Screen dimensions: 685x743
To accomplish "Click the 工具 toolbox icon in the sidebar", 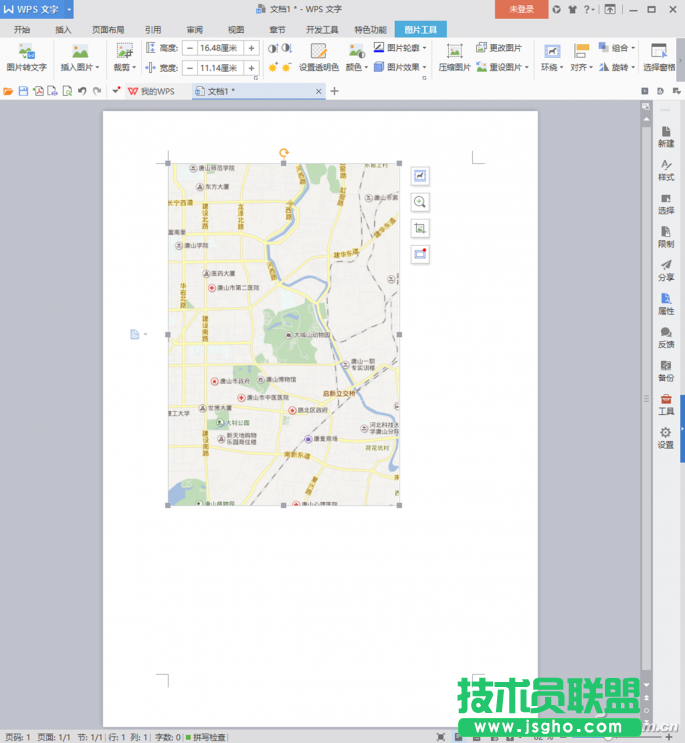I will 666,404.
